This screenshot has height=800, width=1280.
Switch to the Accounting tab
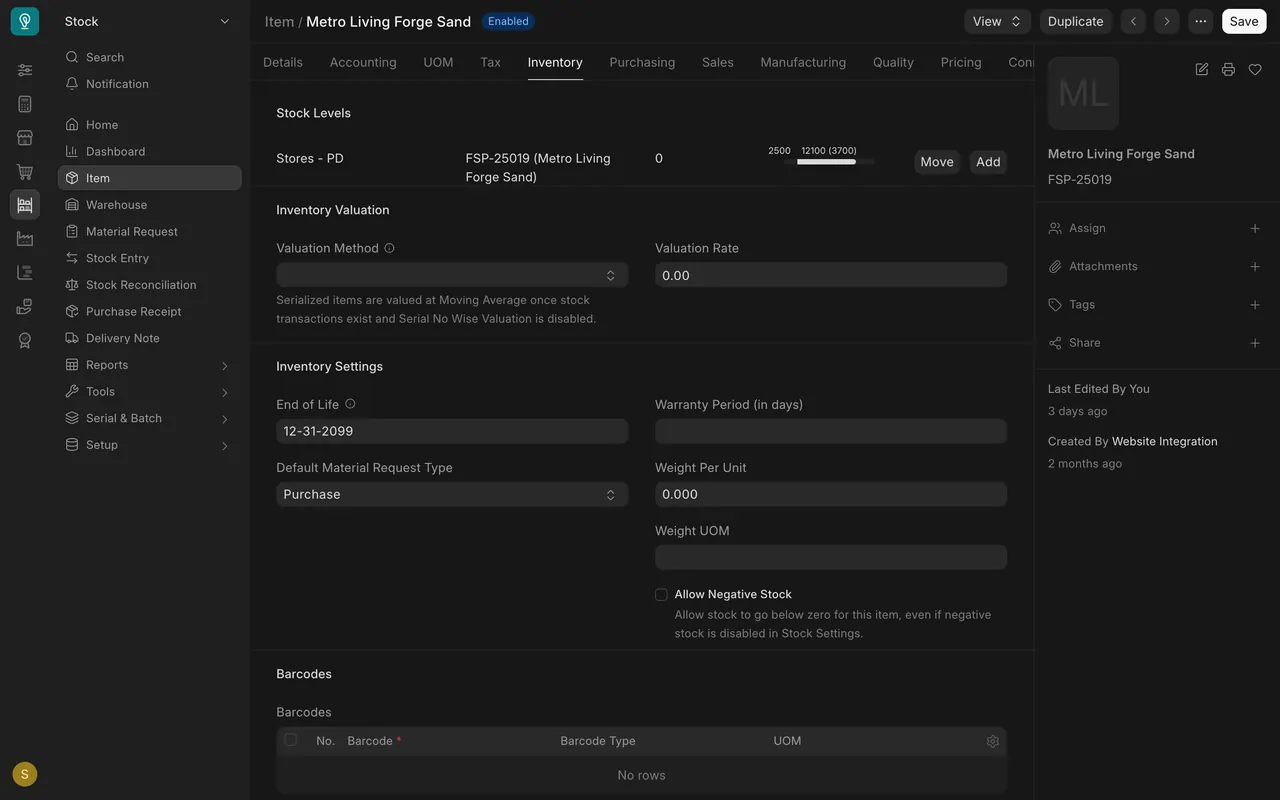363,62
